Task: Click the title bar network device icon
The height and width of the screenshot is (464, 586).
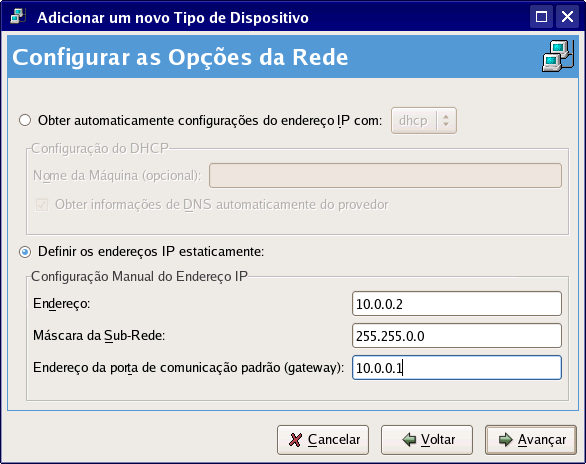Action: tap(18, 16)
